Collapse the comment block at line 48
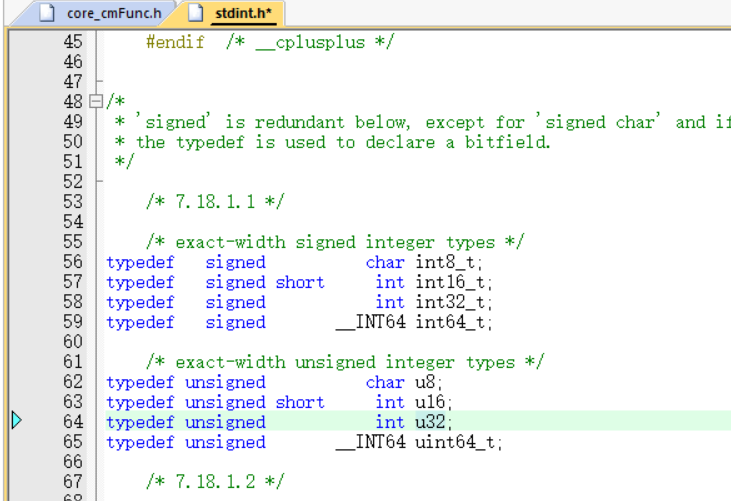 96,101
